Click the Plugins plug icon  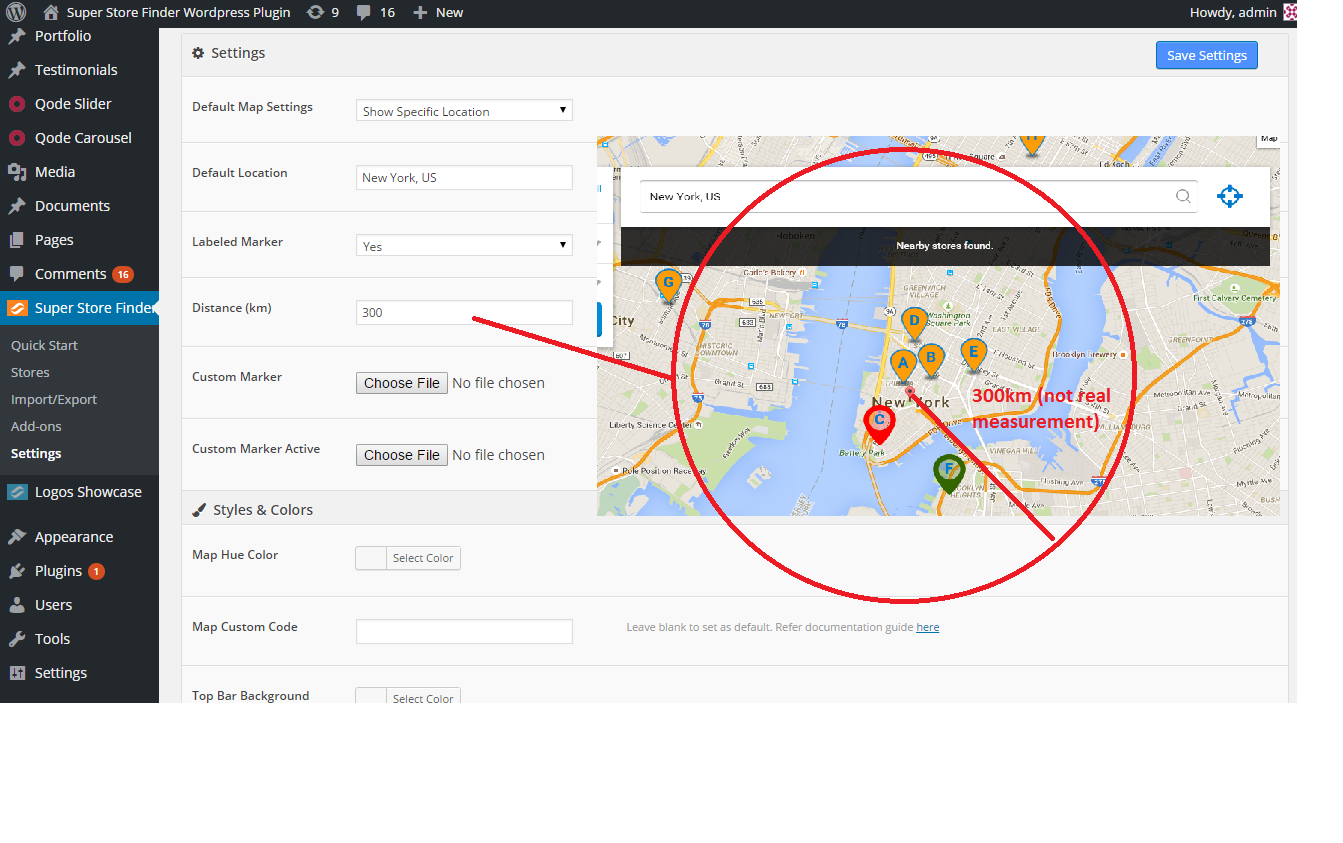coord(17,571)
